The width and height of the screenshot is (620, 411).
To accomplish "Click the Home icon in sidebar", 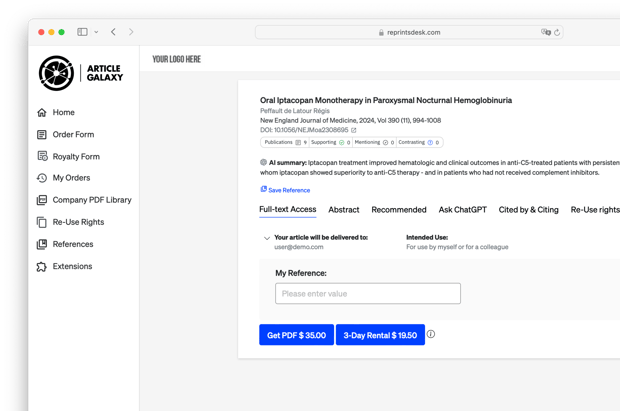I will click(42, 113).
